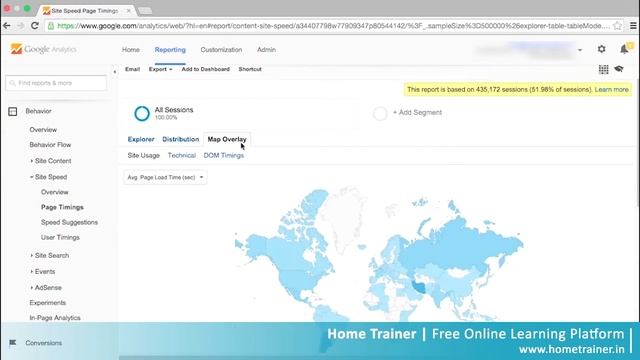Open the Customization tab
The width and height of the screenshot is (640, 360).
221,50
